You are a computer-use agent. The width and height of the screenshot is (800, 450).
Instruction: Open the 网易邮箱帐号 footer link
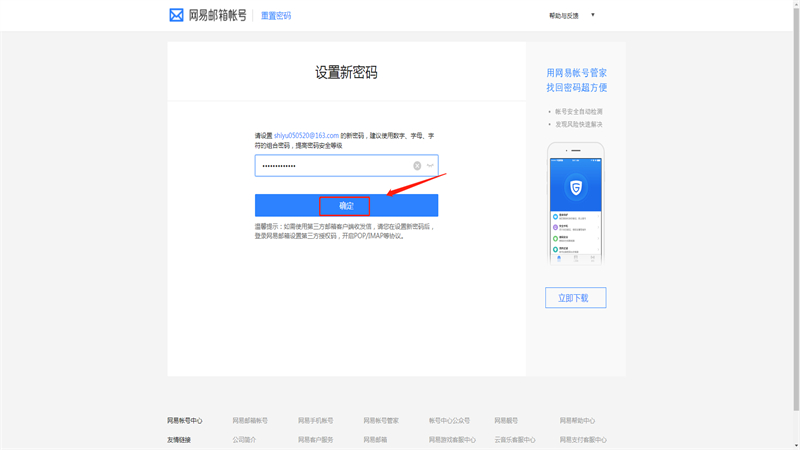click(x=250, y=421)
